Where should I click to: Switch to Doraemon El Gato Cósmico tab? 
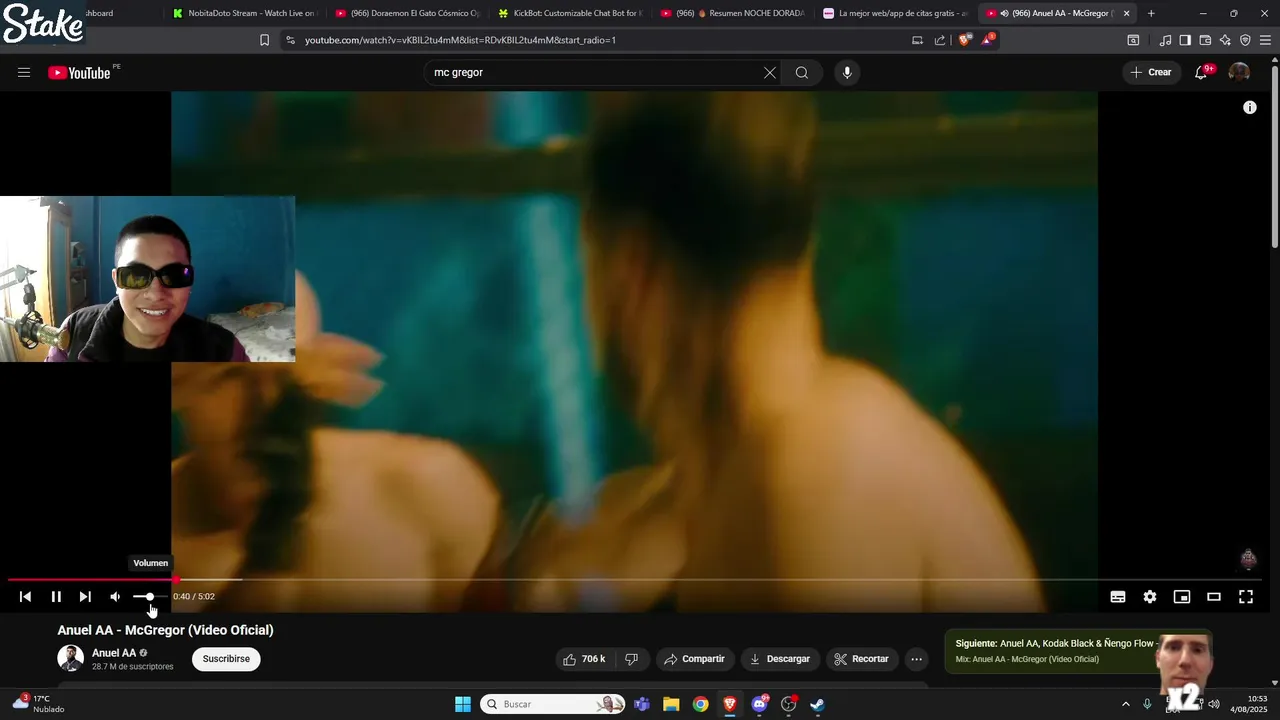click(x=407, y=13)
